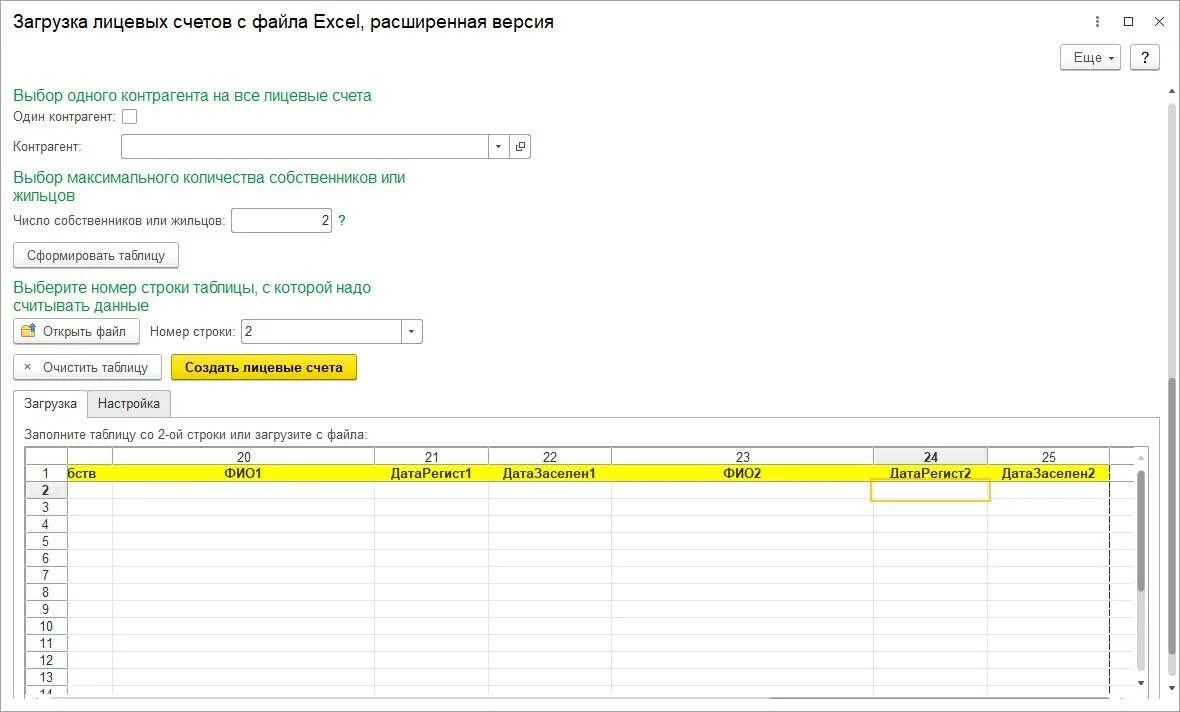Toggle the Один контрагент checkbox
This screenshot has width=1180, height=712.
(129, 117)
